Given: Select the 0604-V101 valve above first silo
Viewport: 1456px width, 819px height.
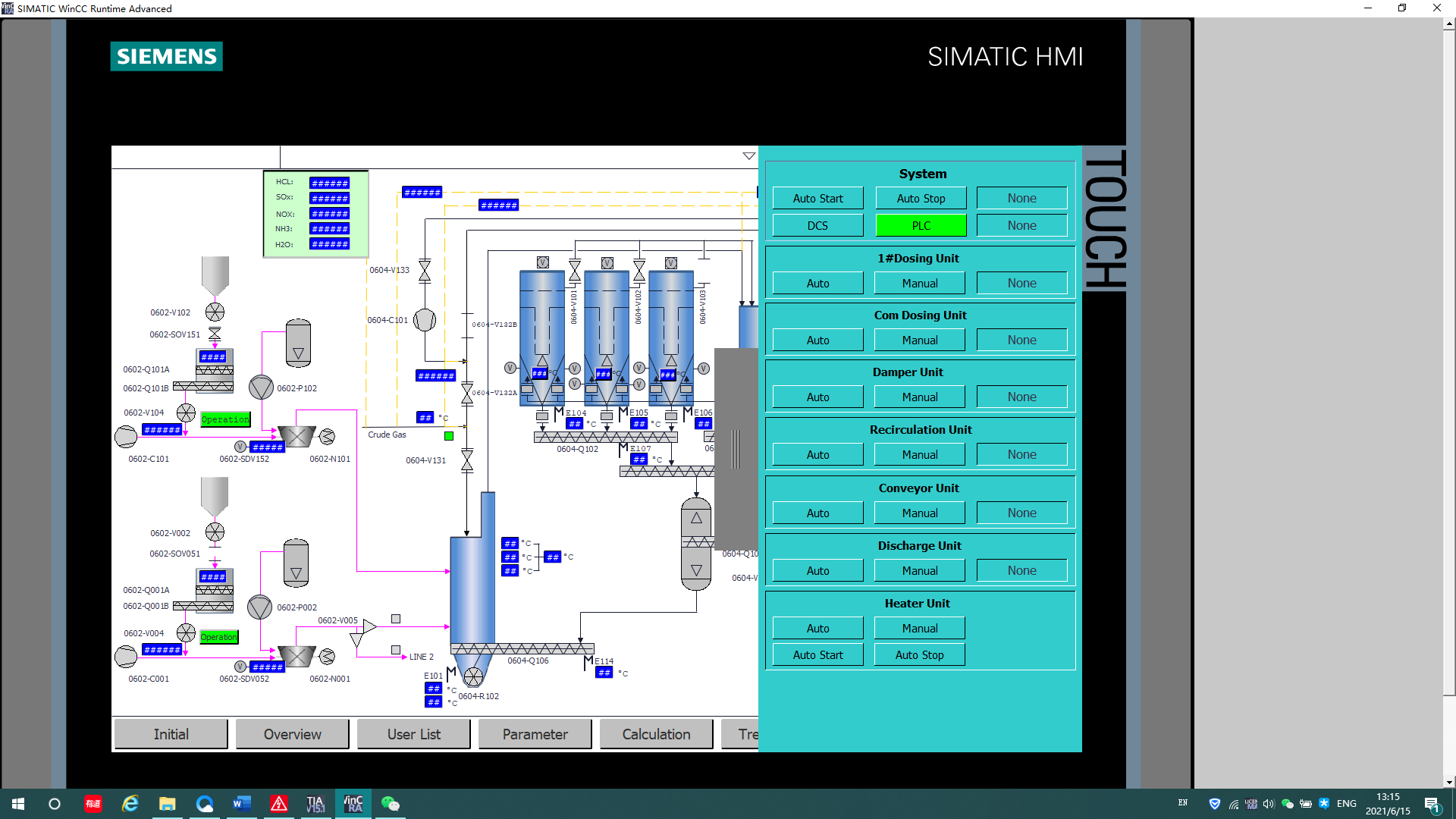Looking at the screenshot, I should tap(575, 271).
